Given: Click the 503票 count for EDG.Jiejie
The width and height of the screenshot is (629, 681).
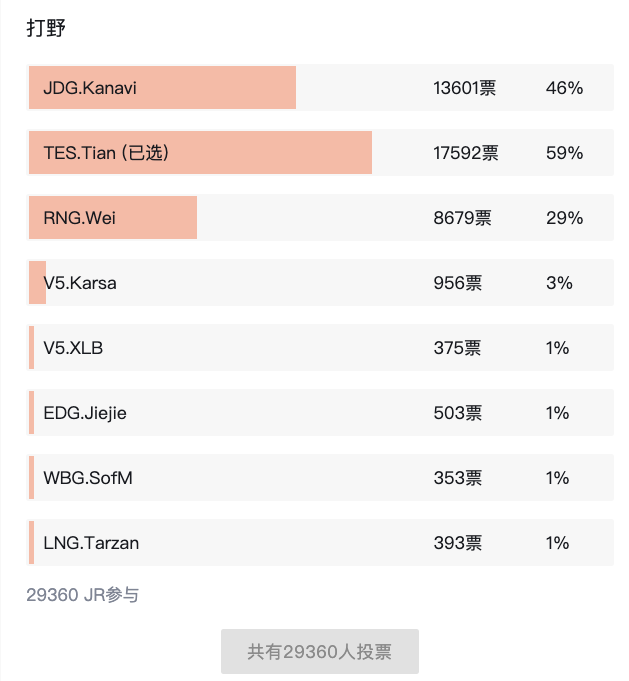Looking at the screenshot, I should click(x=457, y=413).
